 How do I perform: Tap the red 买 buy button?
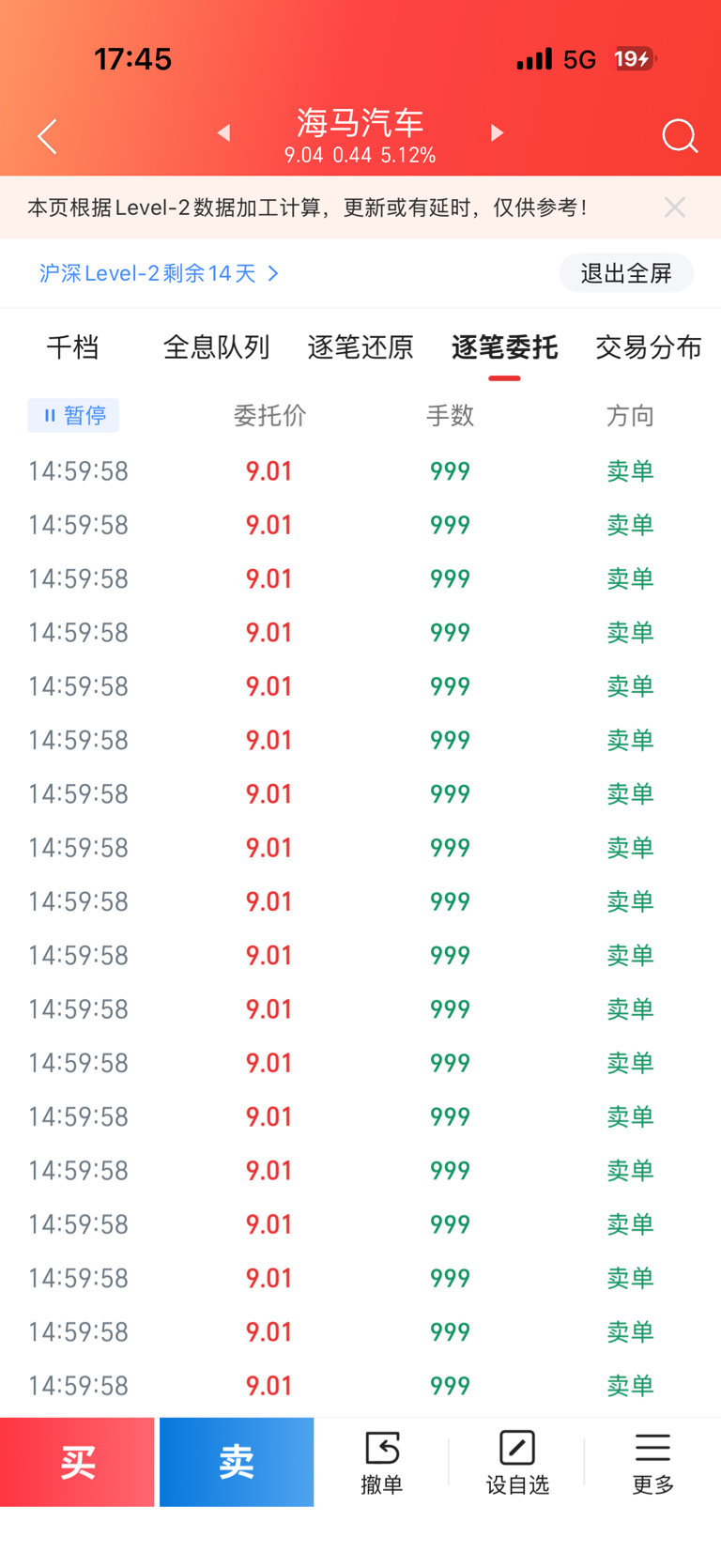coord(77,1462)
